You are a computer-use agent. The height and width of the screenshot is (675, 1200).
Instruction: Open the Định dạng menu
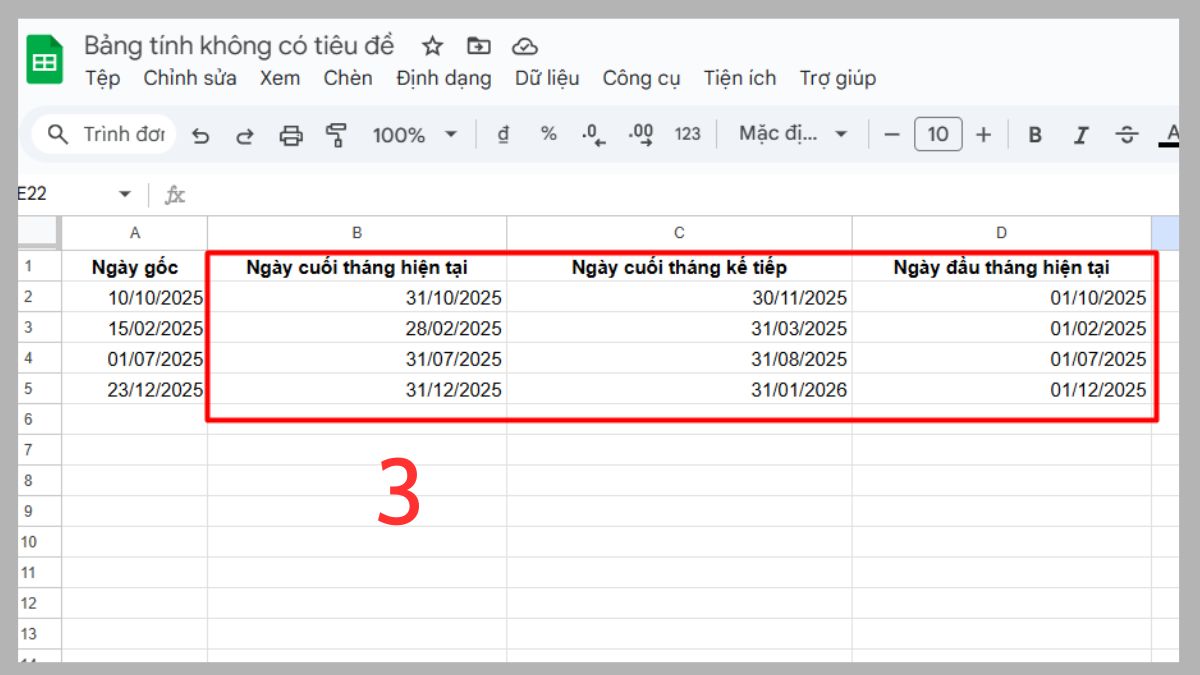click(443, 78)
